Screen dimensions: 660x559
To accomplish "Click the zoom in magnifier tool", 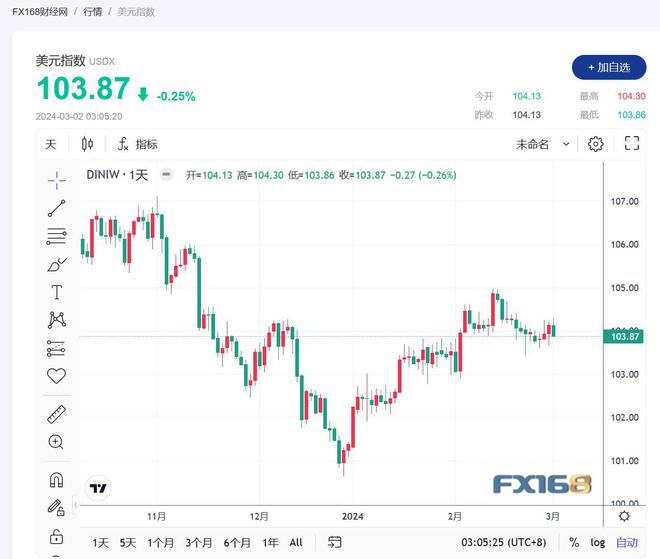I will point(56,442).
